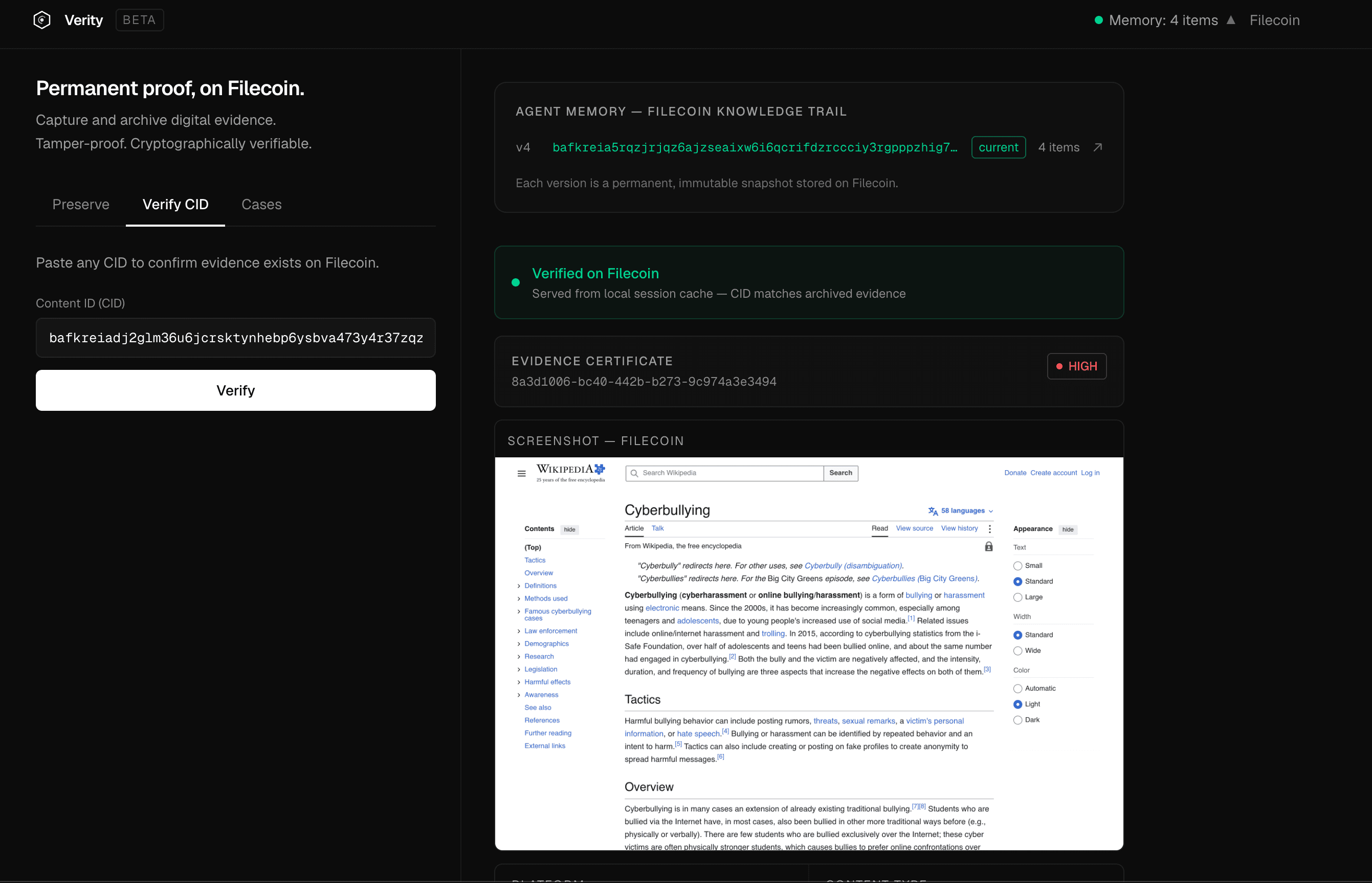Open the hate speech link

click(x=698, y=734)
